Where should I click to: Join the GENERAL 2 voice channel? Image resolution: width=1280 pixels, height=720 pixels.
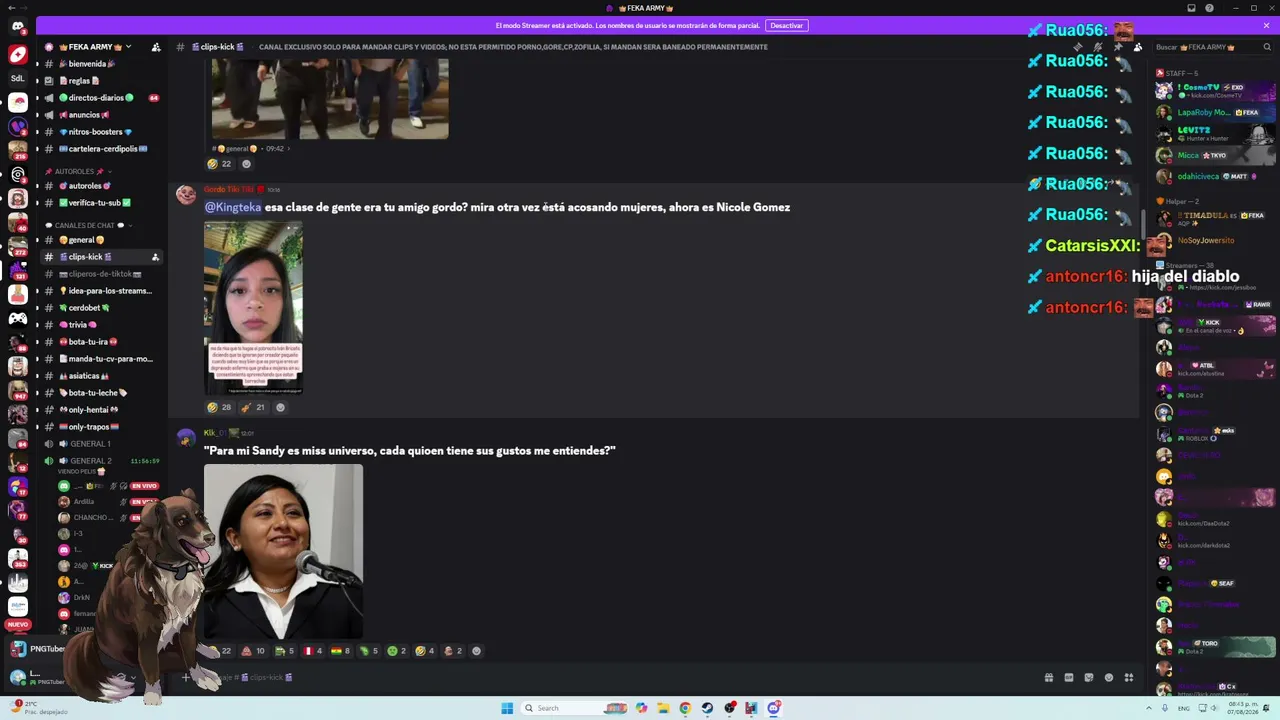101,461
